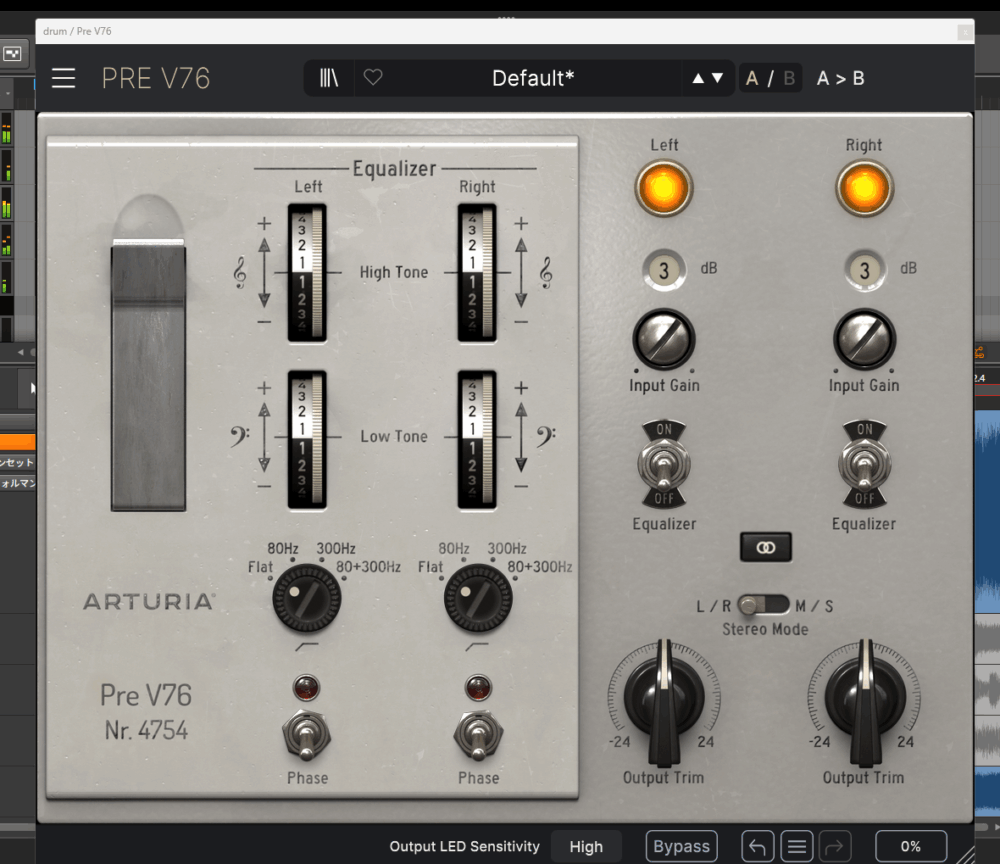Redo with the right curved arrow icon
Screen dimensions: 1000x864
click(835, 847)
